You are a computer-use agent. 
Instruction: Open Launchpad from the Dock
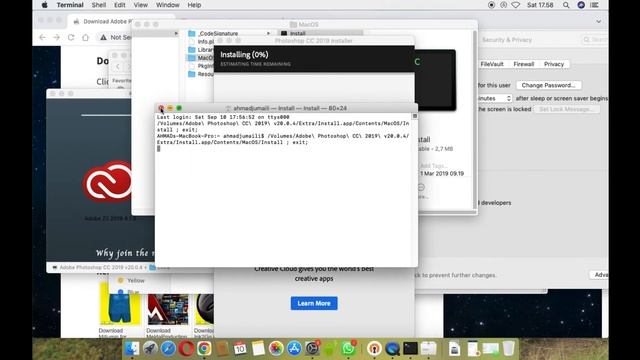click(150, 349)
